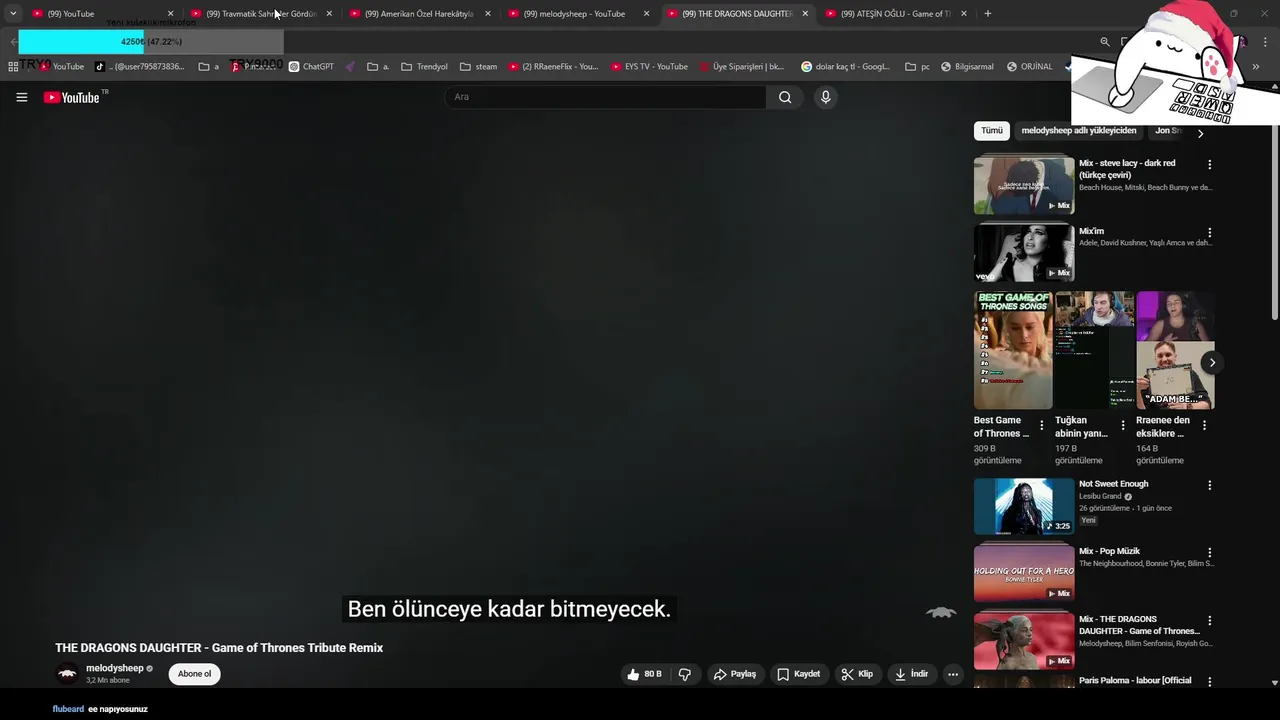Switch to the Travmatik Sahneler Gördüm tab

260,13
